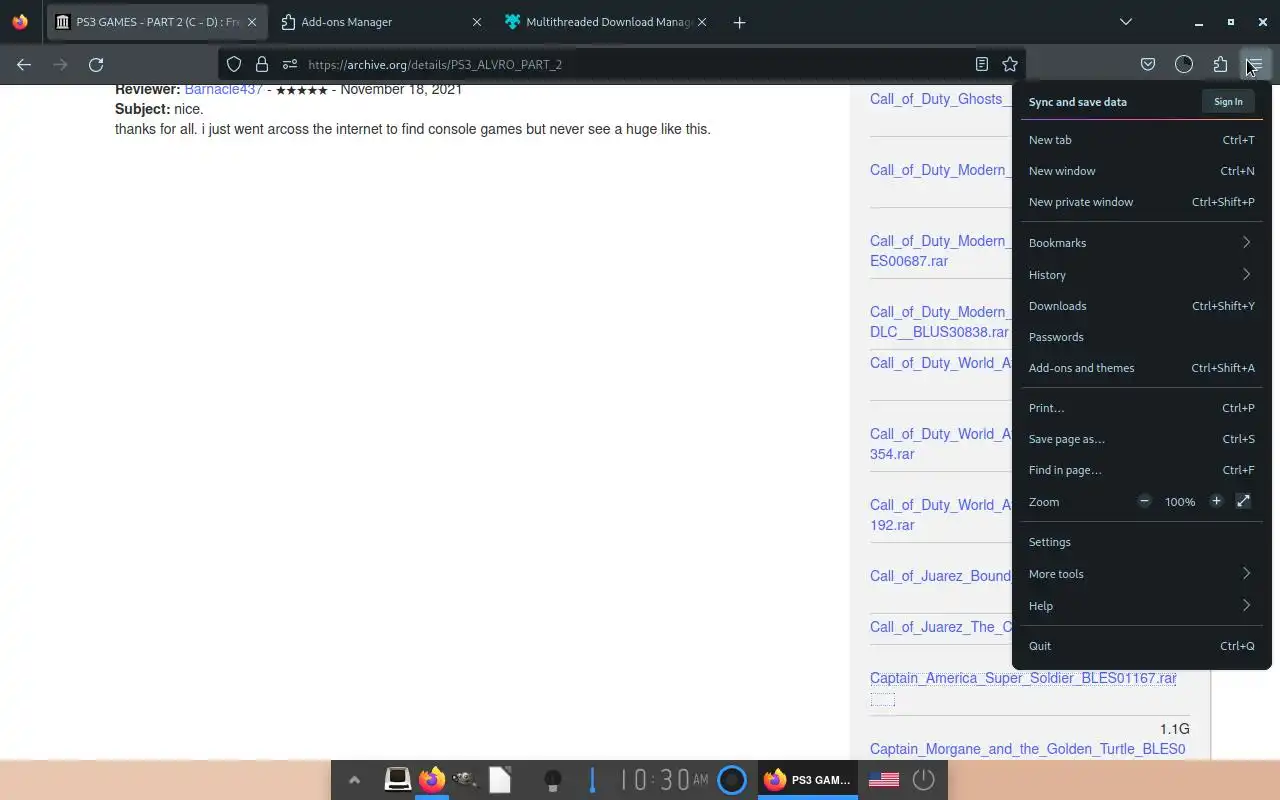Viewport: 1280px width, 800px height.
Task: Go forward with the right arrow
Action: [x=60, y=64]
